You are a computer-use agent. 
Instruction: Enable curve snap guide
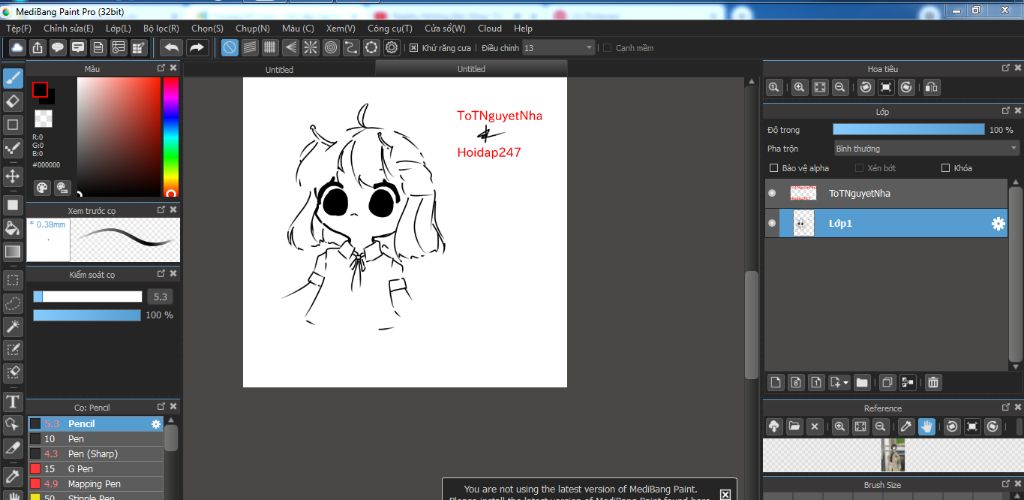[351, 48]
